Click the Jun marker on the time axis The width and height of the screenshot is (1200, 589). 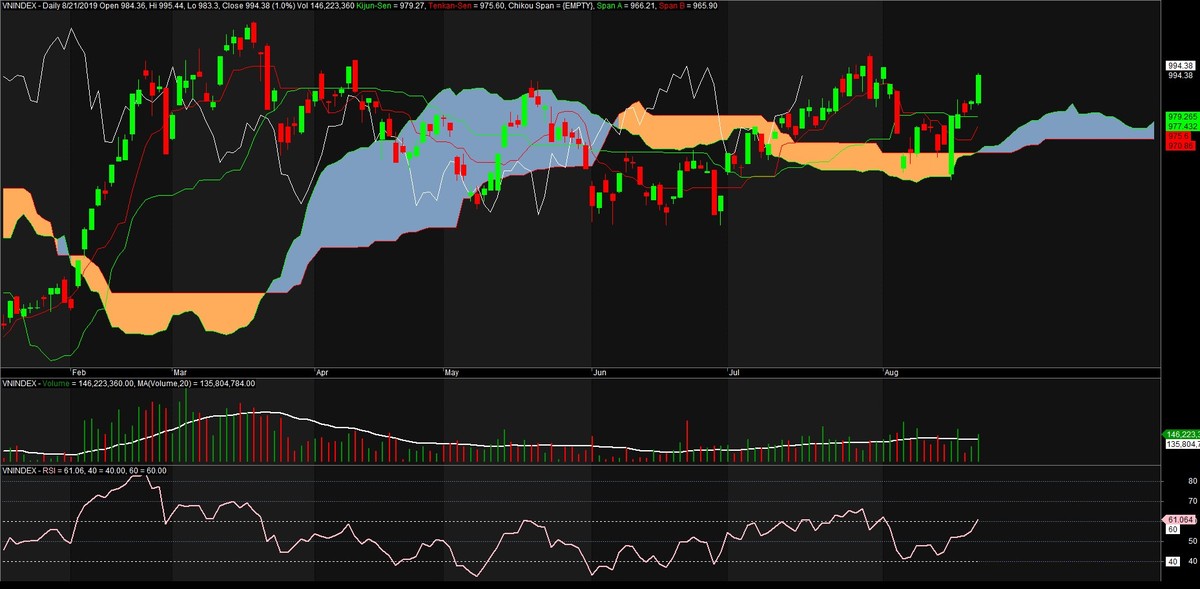(600, 370)
